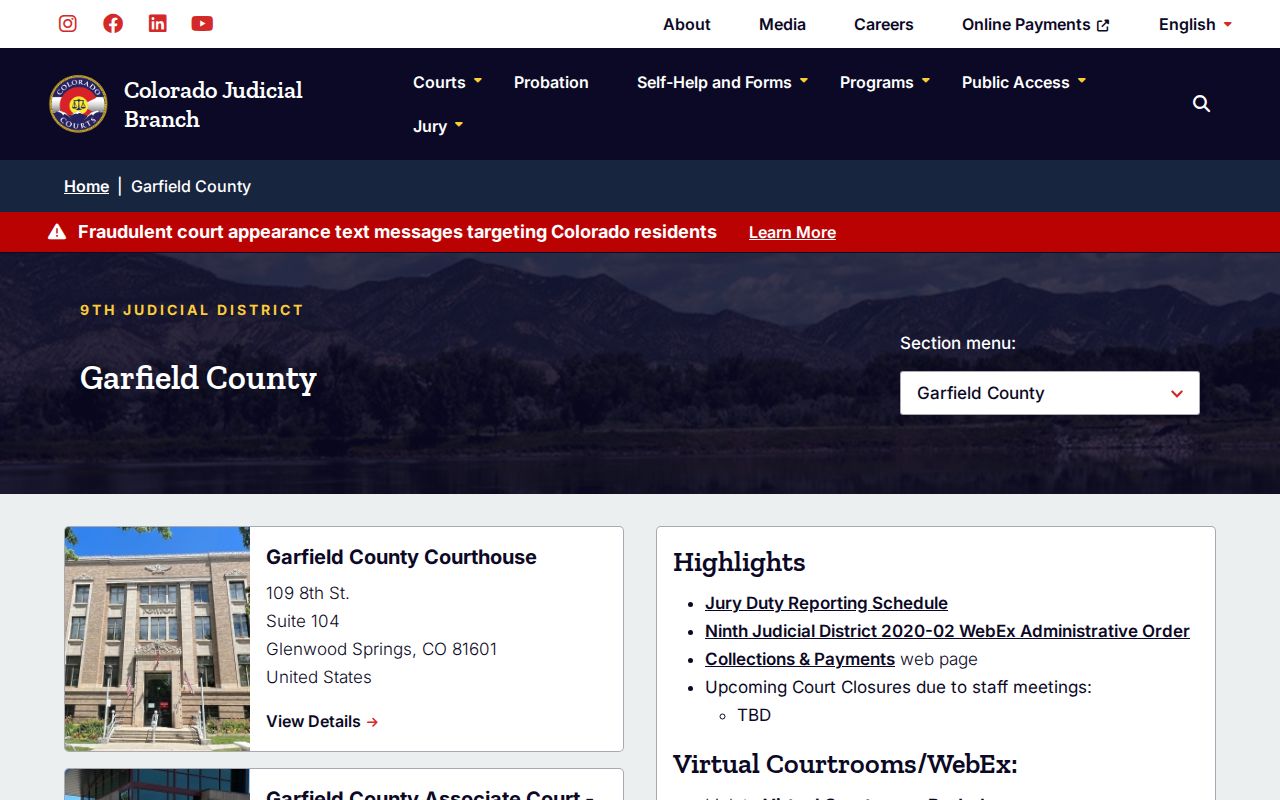Open the Careers link
The height and width of the screenshot is (800, 1280).
coord(884,25)
